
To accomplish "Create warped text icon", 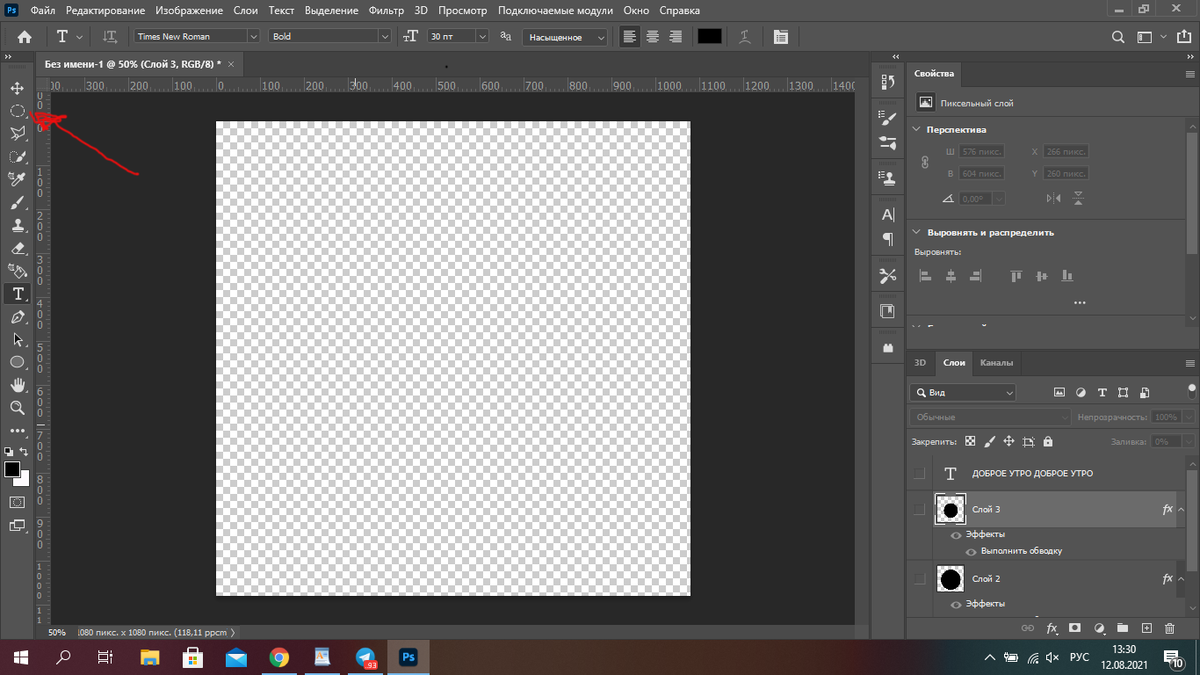I will [x=744, y=36].
